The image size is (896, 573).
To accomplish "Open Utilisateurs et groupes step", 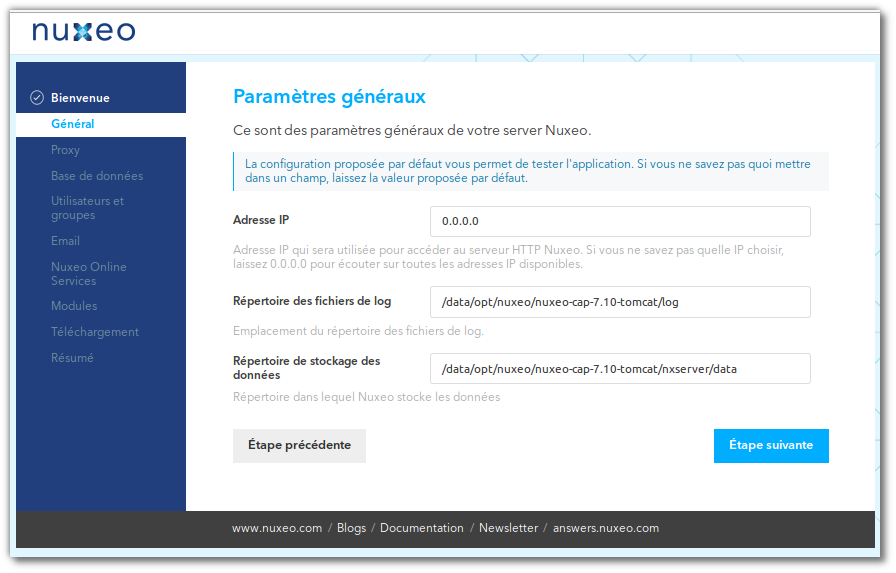I will pos(87,208).
